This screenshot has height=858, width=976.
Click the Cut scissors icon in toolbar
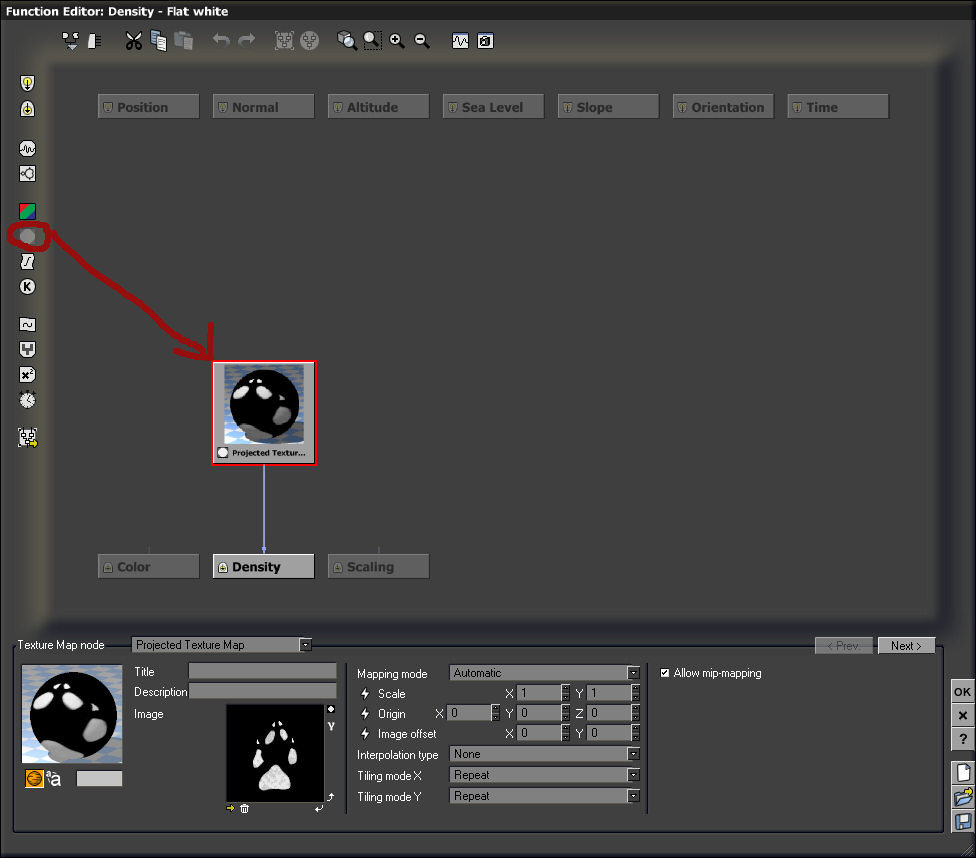(133, 41)
